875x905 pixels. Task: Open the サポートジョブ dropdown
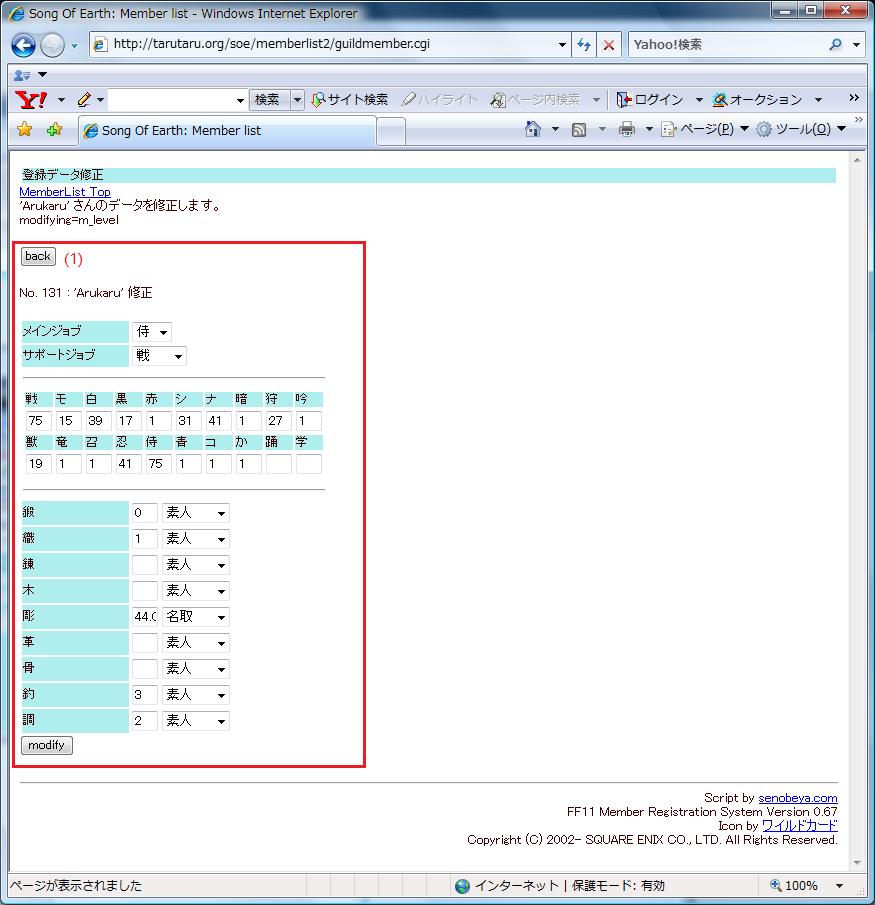click(159, 356)
